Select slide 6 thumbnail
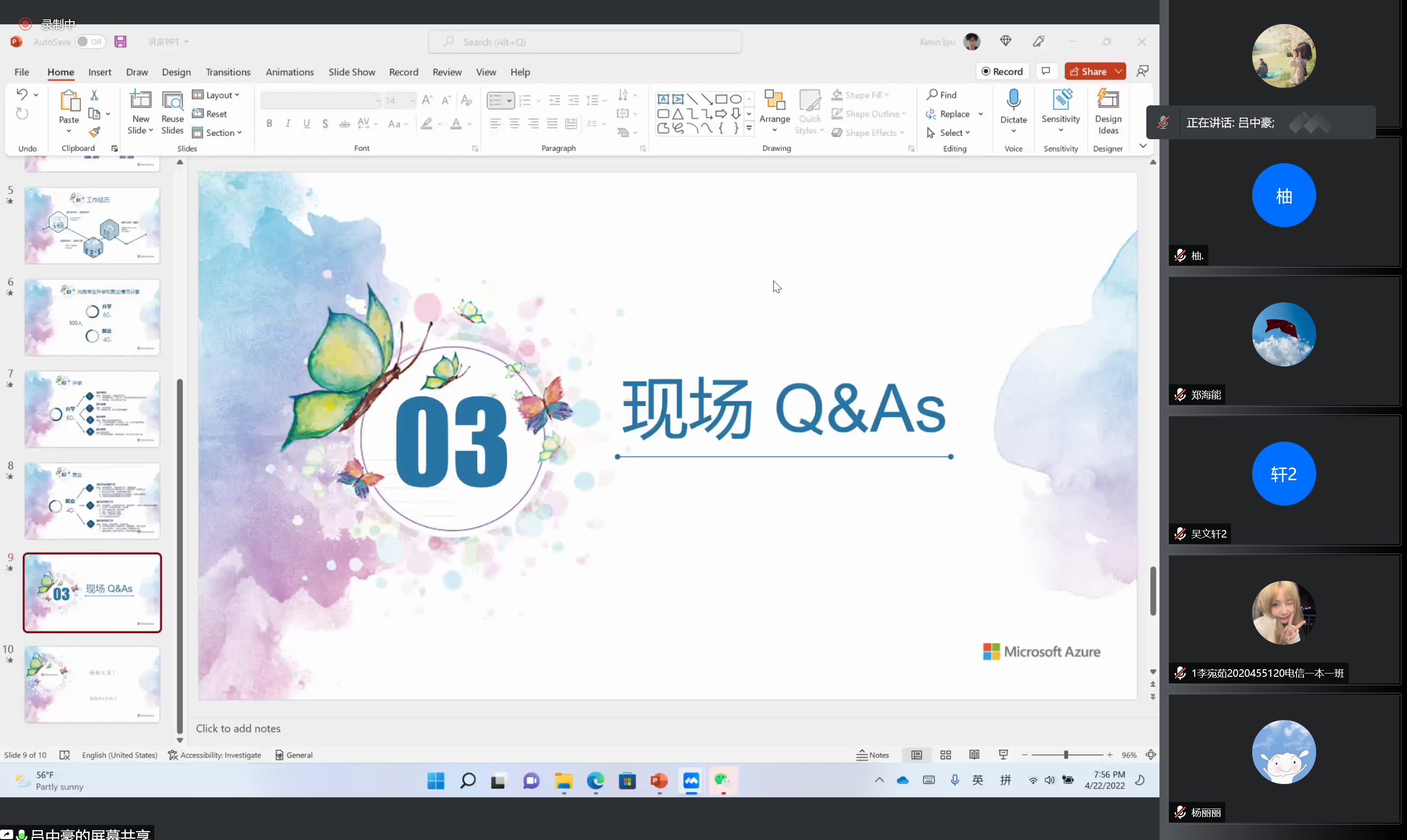1407x840 pixels. 92,317
